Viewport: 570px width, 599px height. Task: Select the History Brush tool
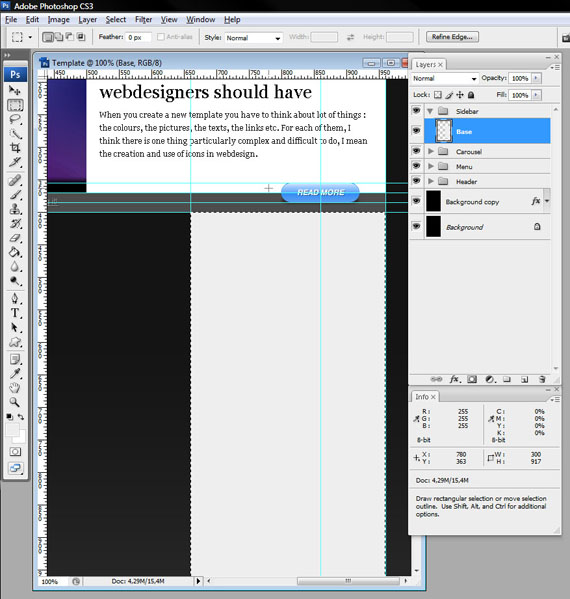(15, 223)
